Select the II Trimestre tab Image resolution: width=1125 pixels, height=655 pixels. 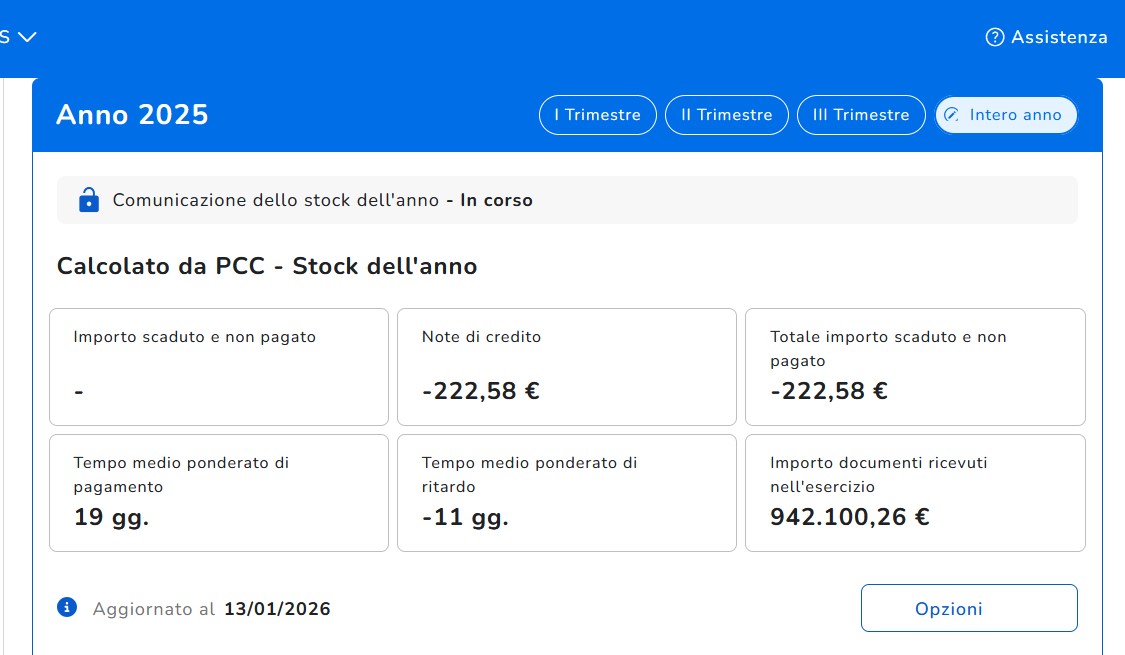(726, 115)
